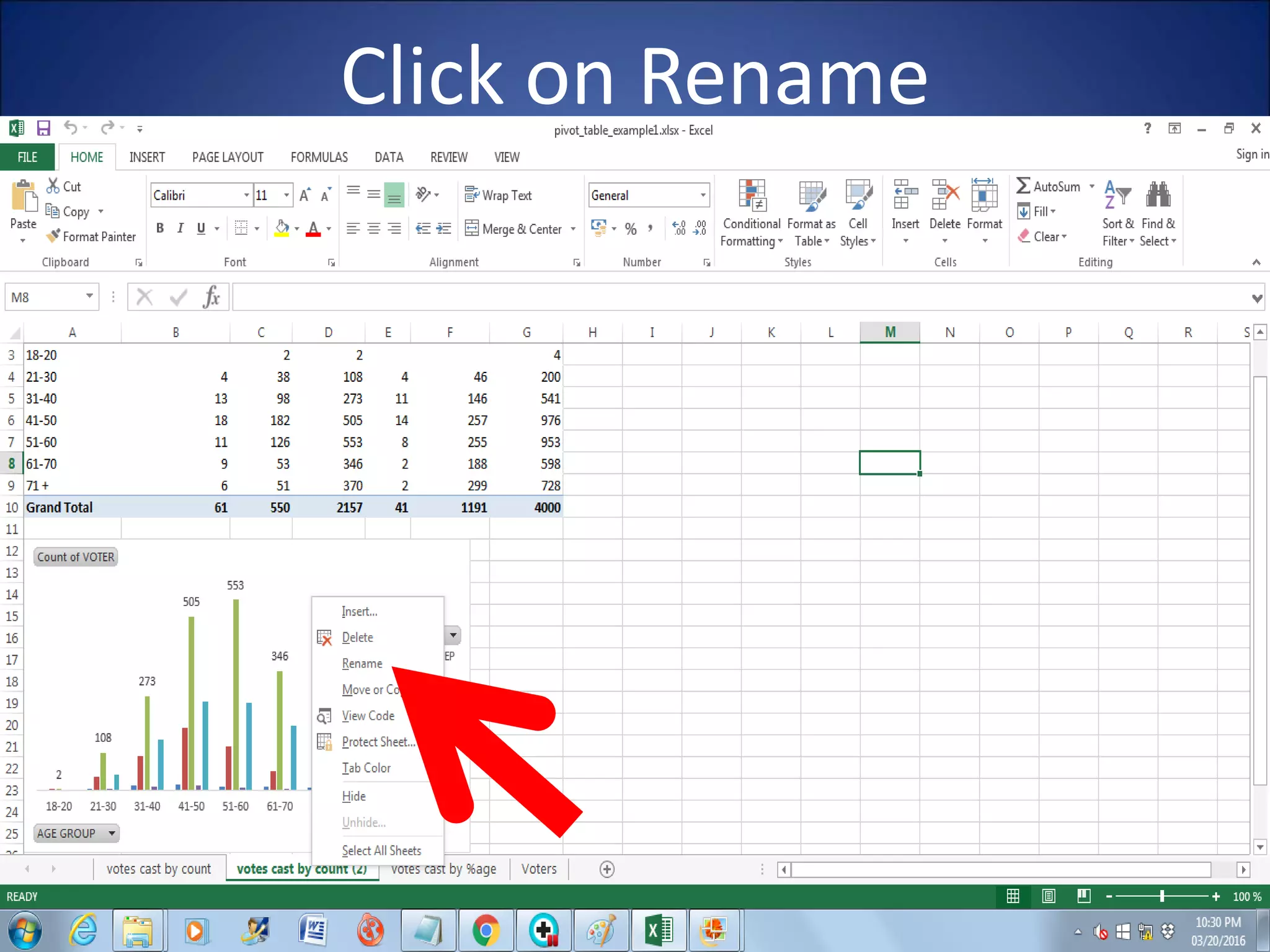The image size is (1270, 952).
Task: Apply Percent Style format
Action: pos(631,229)
